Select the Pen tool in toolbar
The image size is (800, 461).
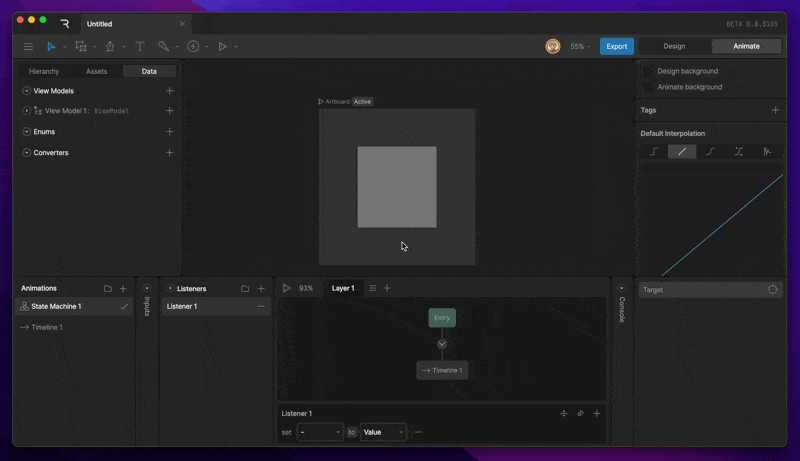110,46
